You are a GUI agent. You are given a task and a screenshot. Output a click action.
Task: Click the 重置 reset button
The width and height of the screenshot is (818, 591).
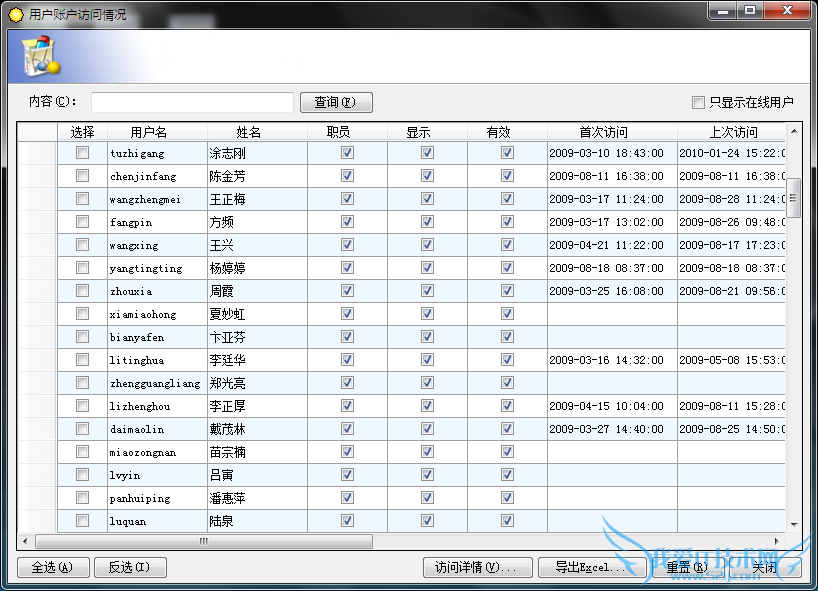click(x=687, y=567)
